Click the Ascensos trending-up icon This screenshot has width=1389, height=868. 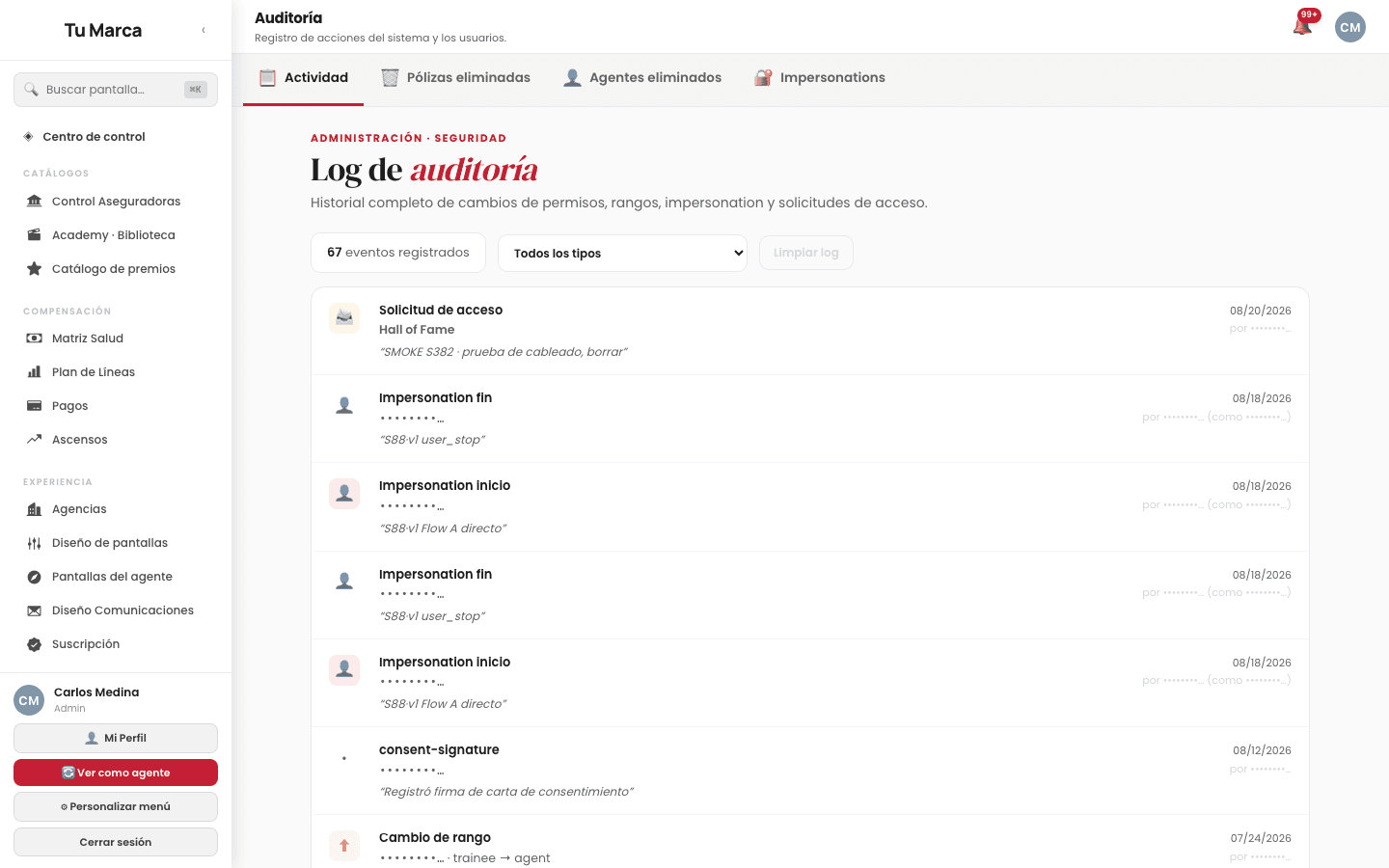click(35, 440)
